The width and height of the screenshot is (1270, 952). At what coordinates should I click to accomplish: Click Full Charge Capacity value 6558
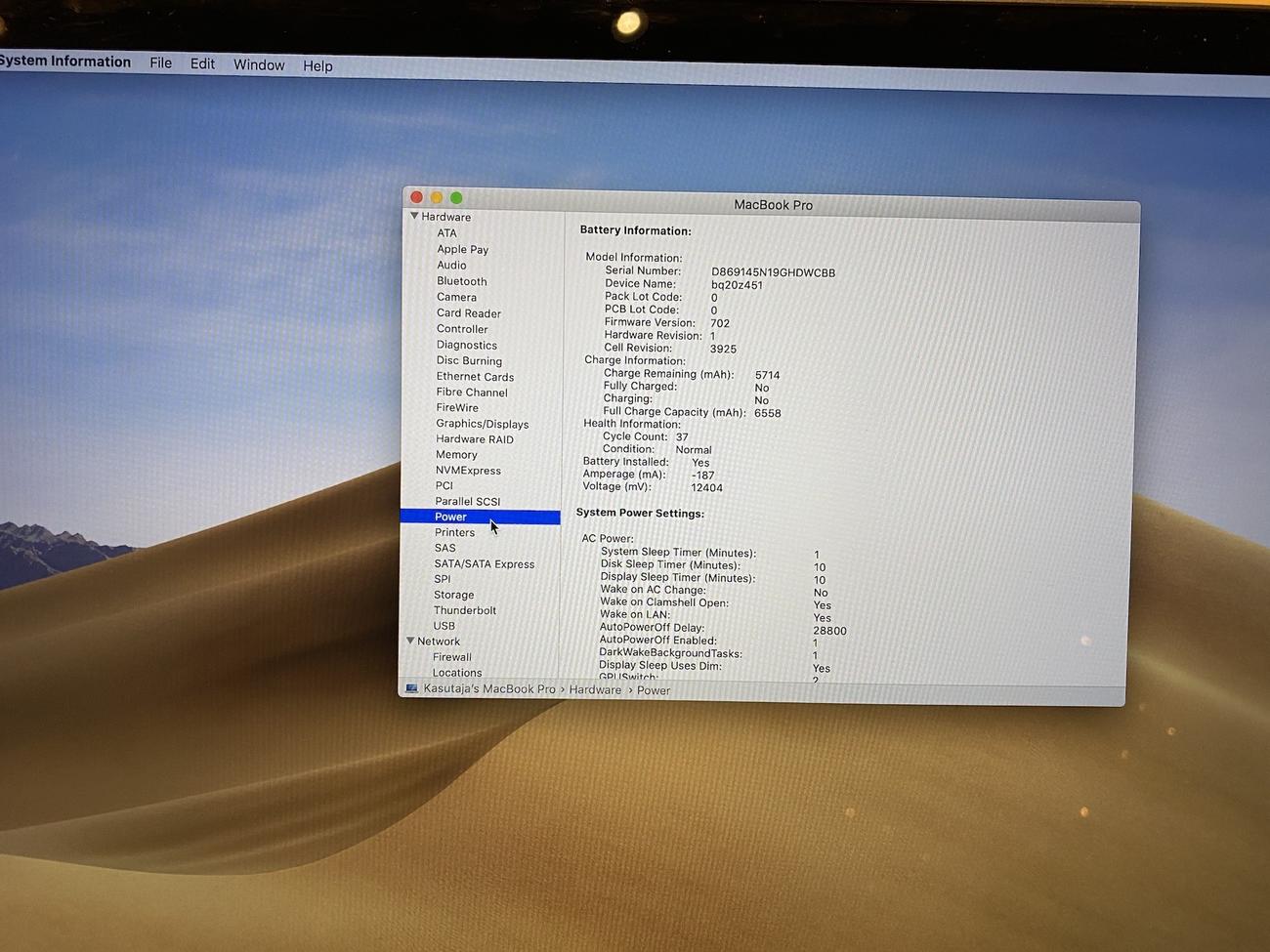coord(767,413)
